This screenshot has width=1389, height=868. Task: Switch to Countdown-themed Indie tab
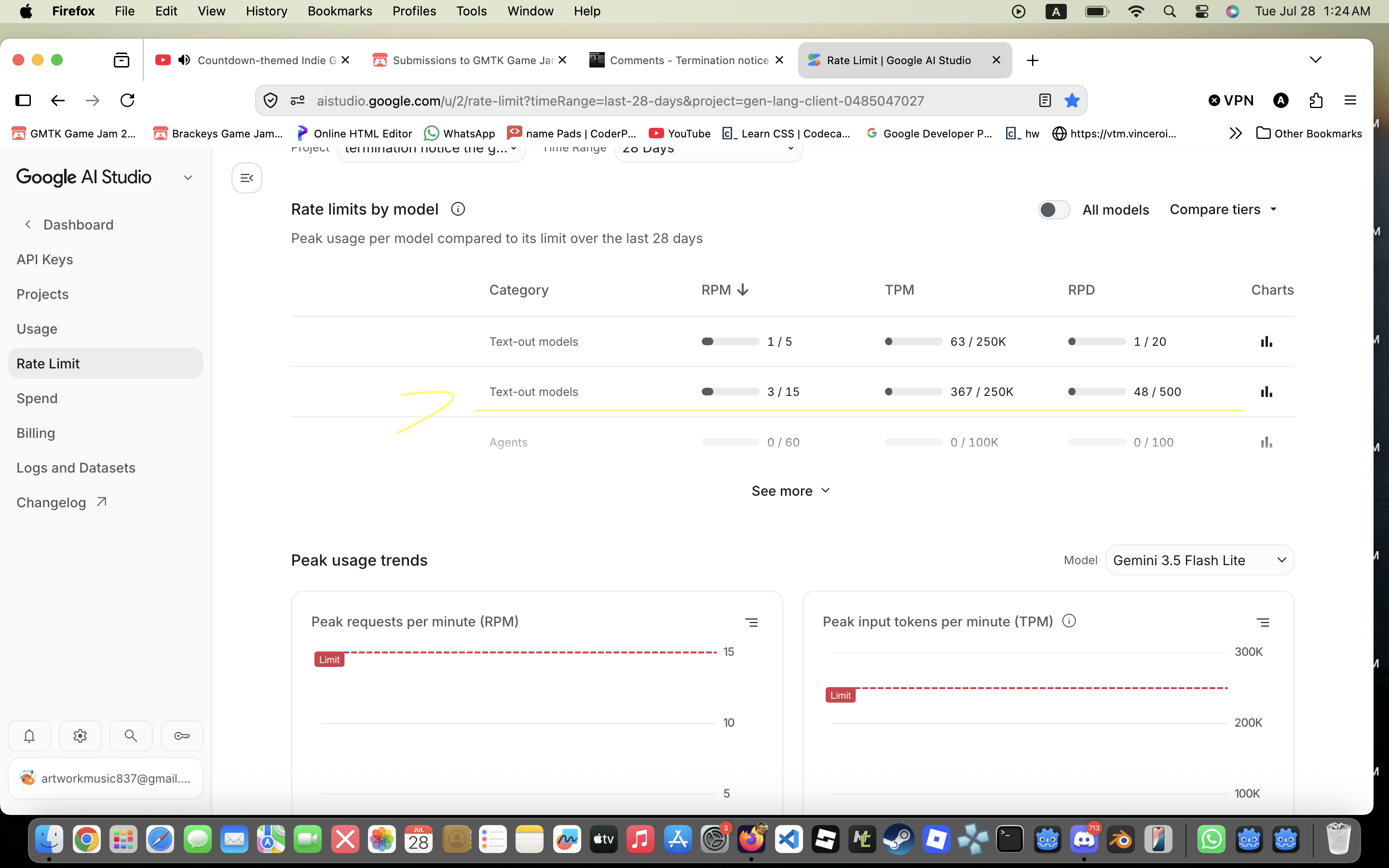click(x=253, y=60)
